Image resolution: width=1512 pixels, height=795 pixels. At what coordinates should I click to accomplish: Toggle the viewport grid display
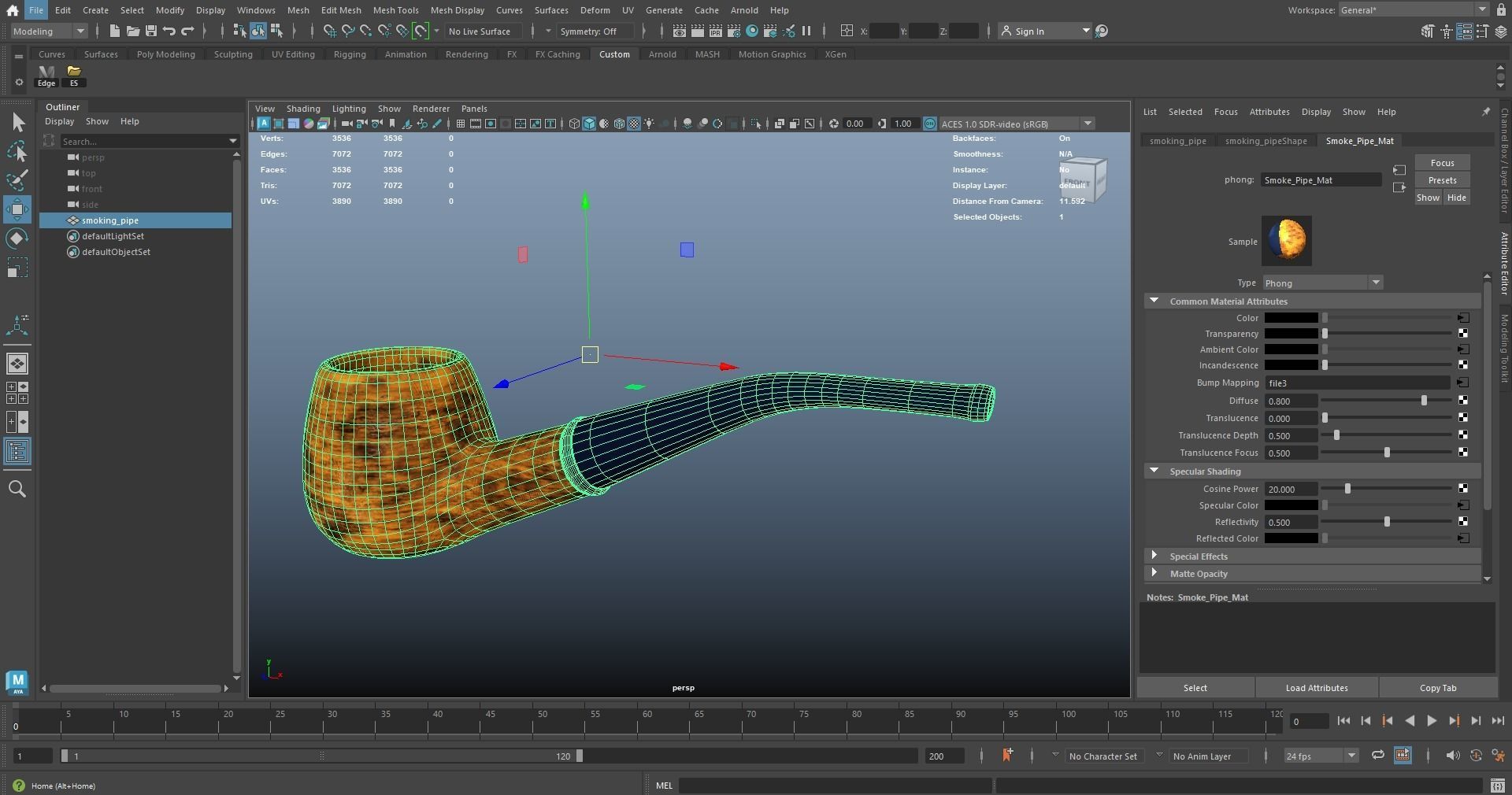[x=461, y=124]
